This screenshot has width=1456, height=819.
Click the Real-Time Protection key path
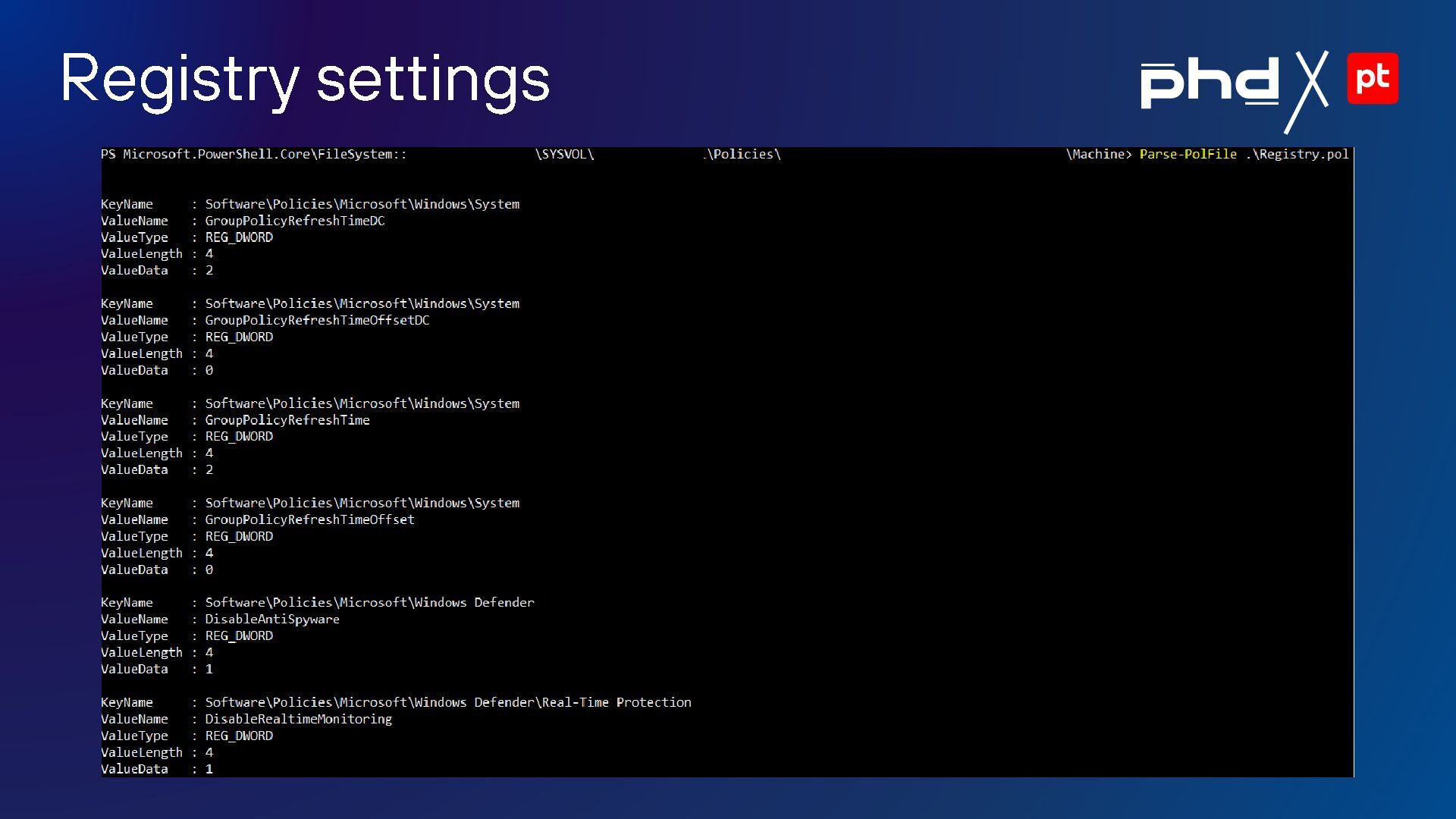pos(448,703)
